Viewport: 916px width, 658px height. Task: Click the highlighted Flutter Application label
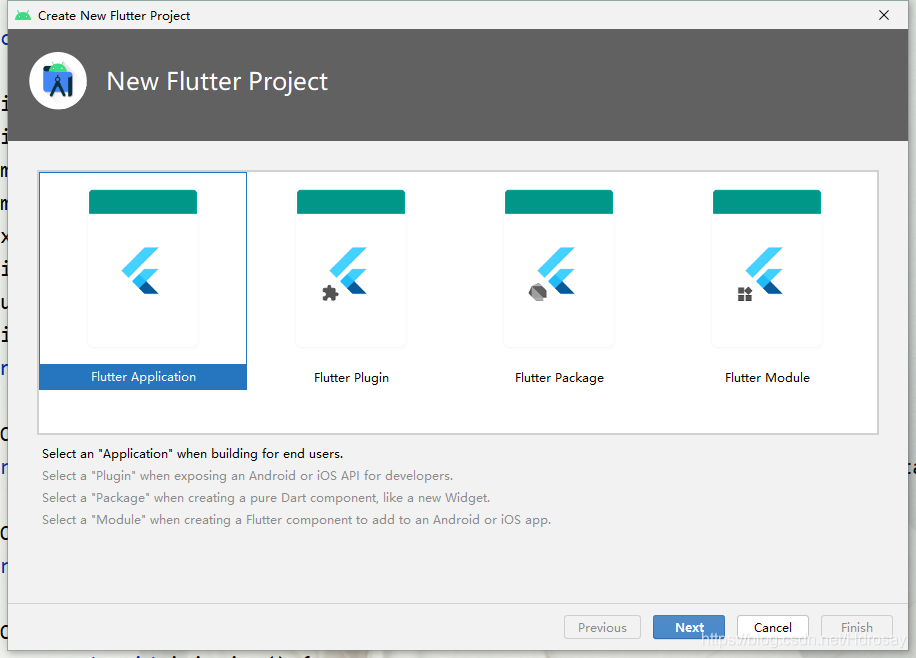[x=143, y=377]
